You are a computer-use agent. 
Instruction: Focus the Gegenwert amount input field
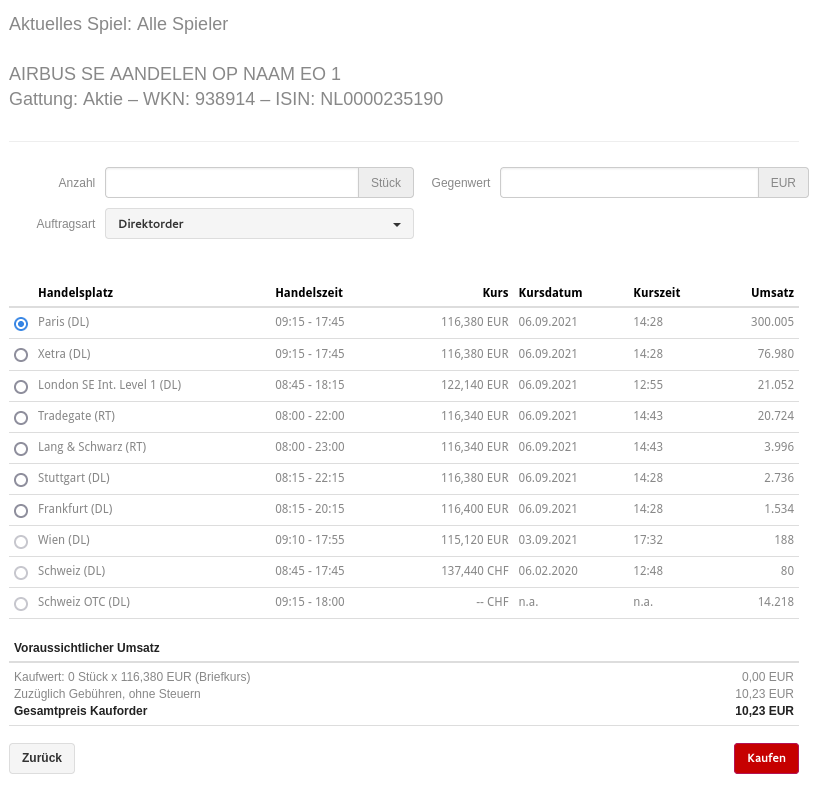(629, 183)
